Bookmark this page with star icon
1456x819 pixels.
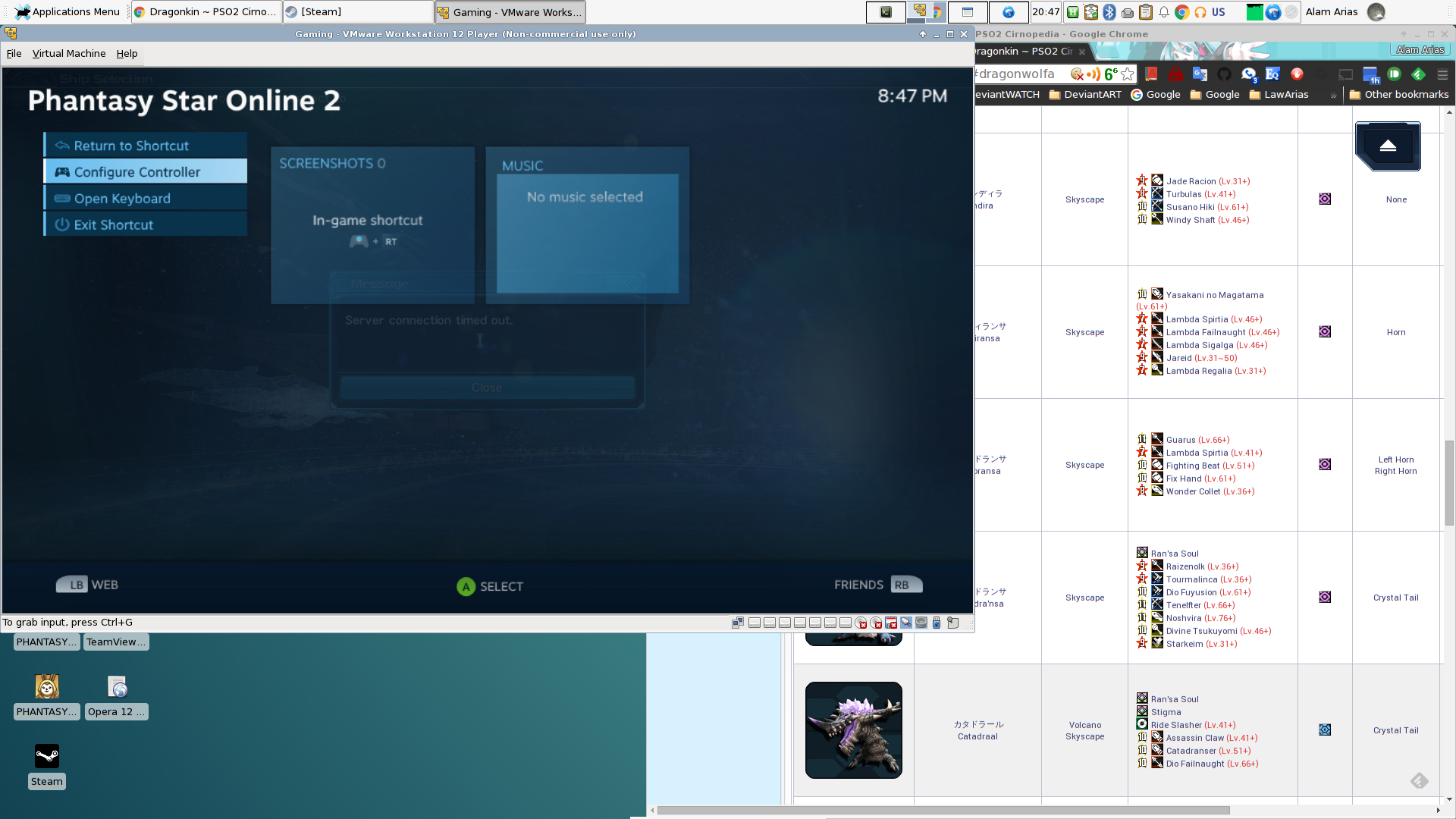[1128, 74]
